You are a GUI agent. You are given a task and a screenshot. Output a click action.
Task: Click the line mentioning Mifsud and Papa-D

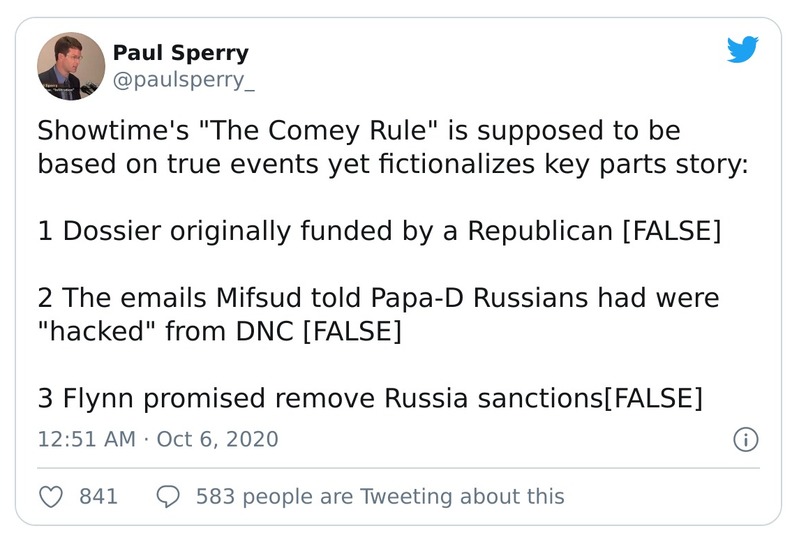(378, 298)
